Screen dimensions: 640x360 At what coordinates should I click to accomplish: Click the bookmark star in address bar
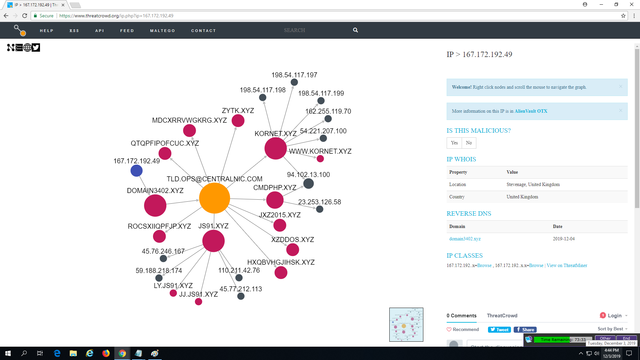click(x=623, y=16)
